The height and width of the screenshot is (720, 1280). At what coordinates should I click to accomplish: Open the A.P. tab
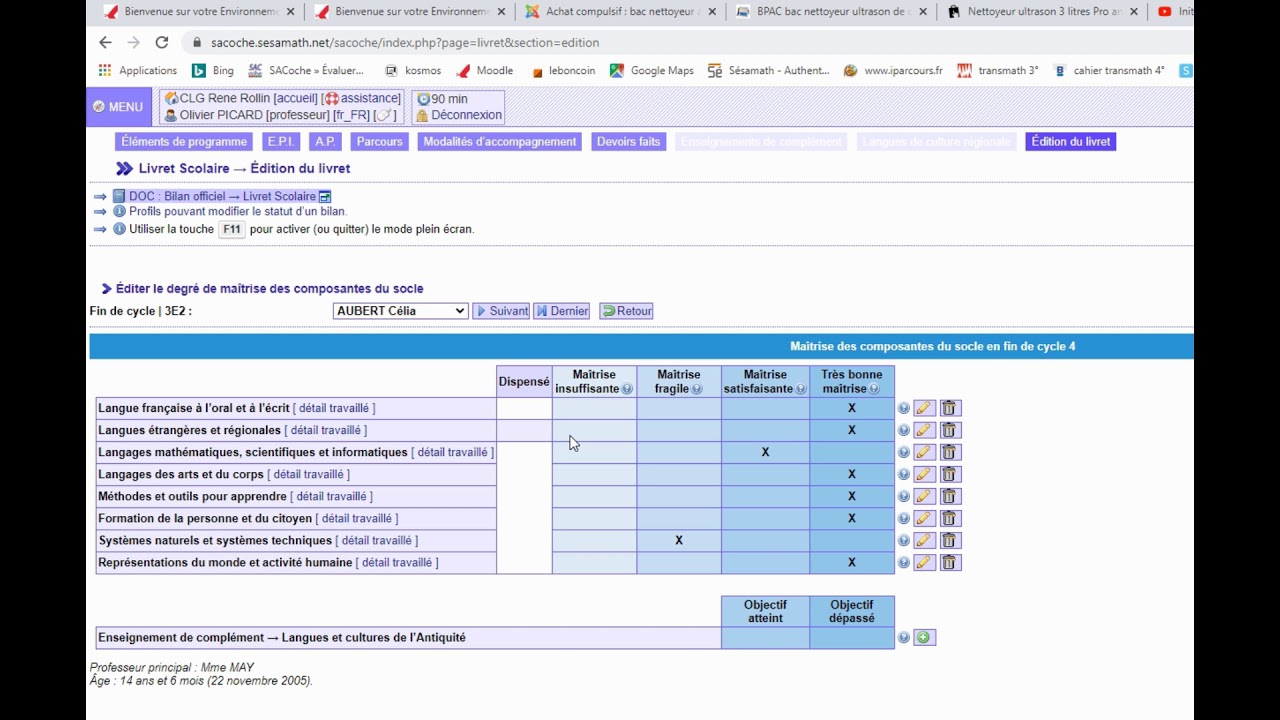[x=324, y=142]
